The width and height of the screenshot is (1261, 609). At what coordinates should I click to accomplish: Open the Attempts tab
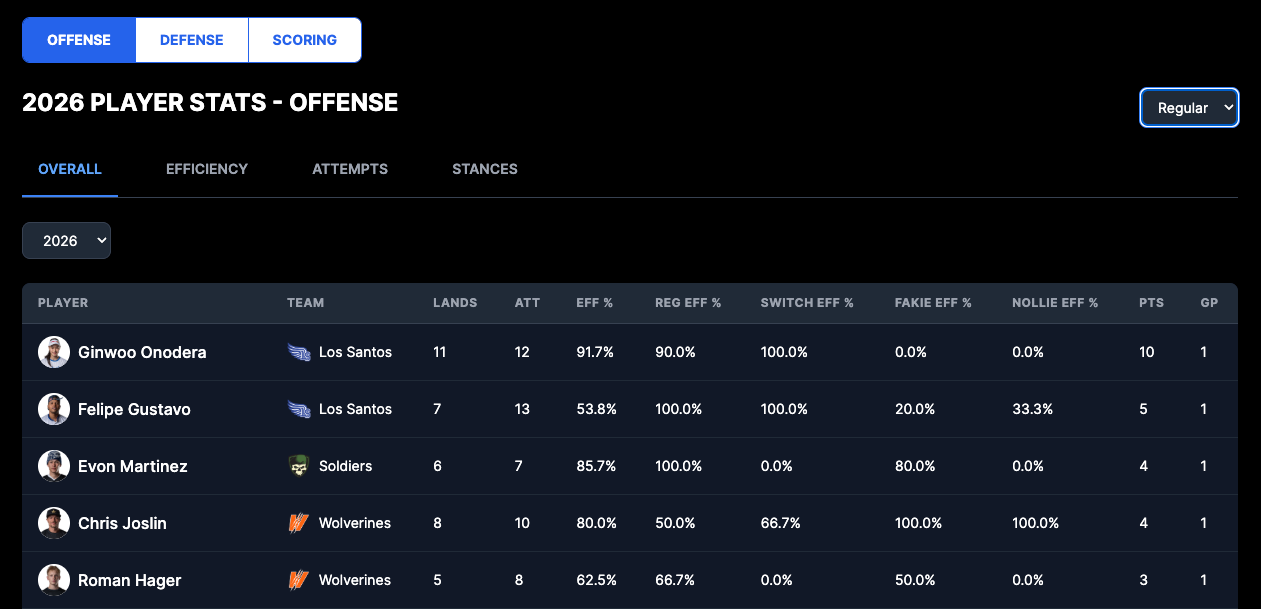[x=350, y=169]
